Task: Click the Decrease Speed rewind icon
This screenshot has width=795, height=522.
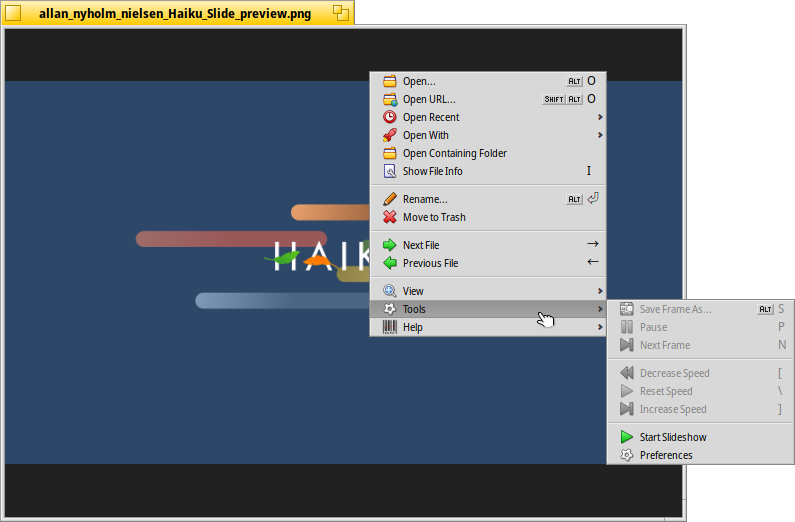Action: click(x=627, y=373)
